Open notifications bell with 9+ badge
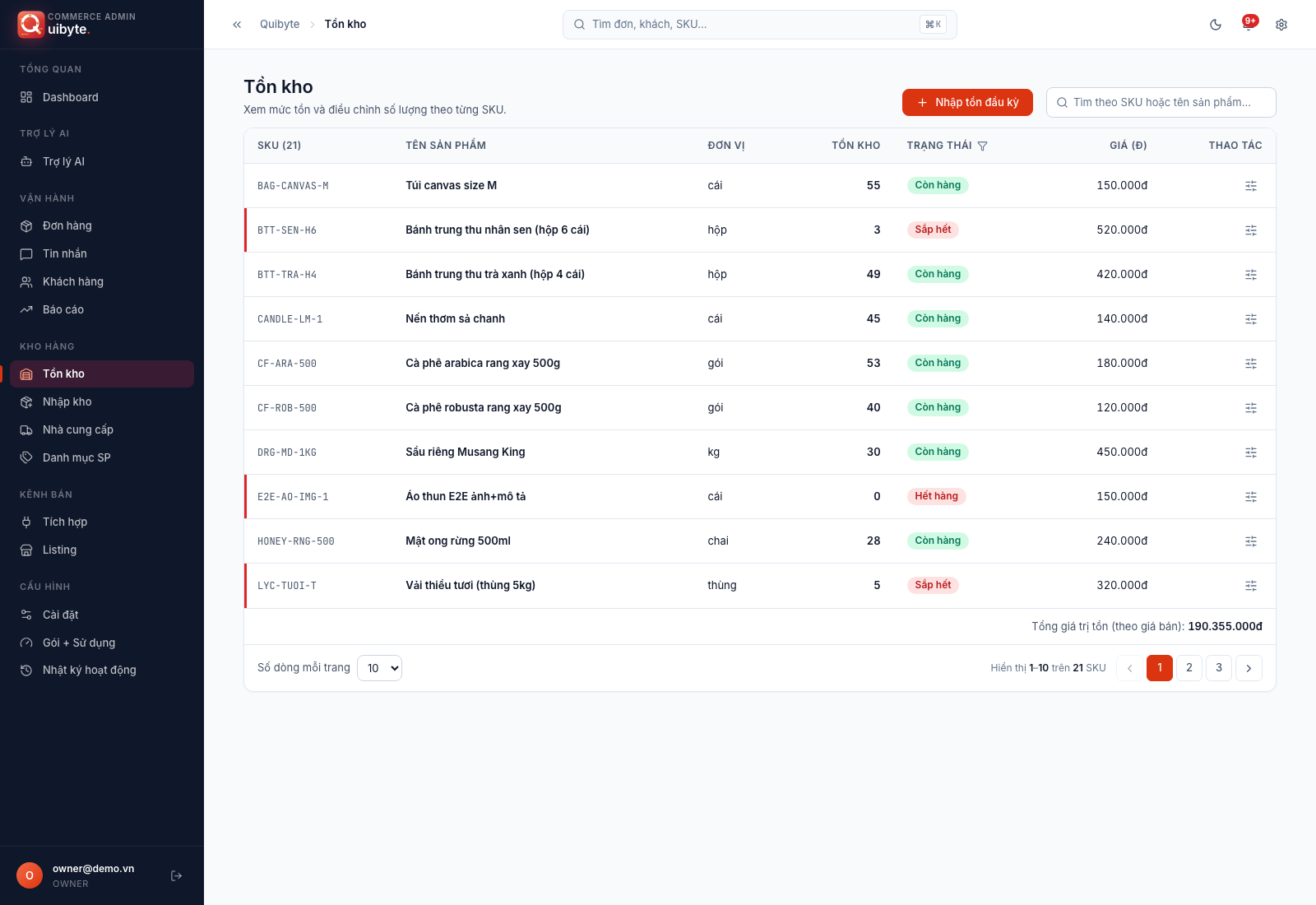The image size is (1316, 905). click(1249, 25)
